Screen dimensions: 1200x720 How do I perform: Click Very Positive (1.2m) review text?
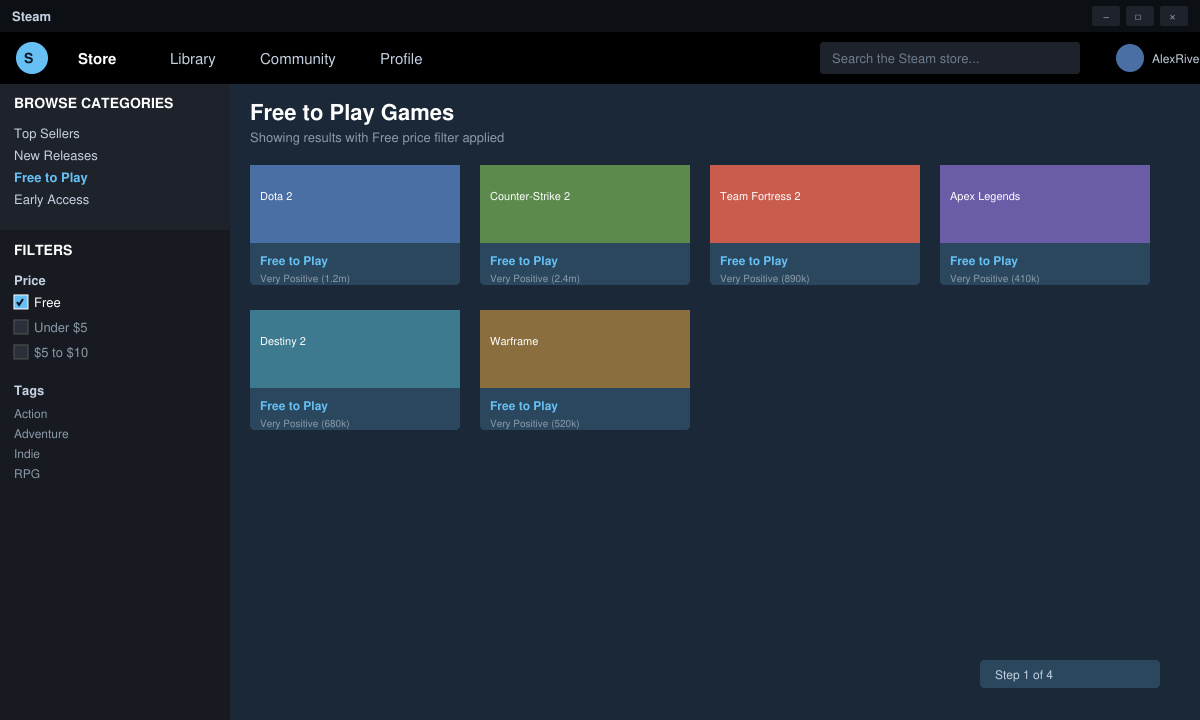tap(305, 279)
